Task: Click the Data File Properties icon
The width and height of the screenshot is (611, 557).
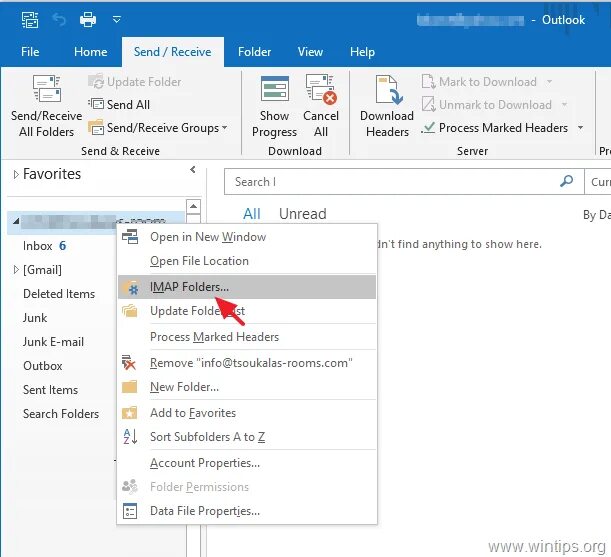Action: [130, 511]
